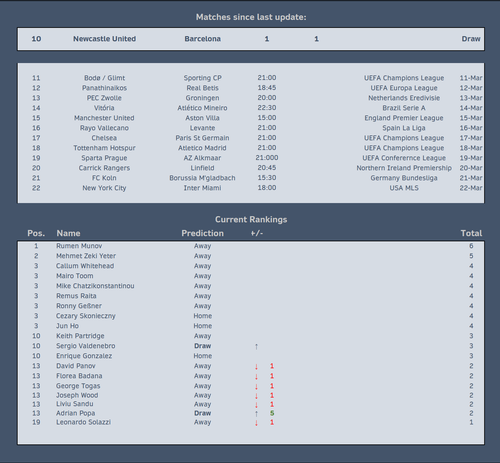Click up arrow beside Sergio Valdenebro
This screenshot has width=500, height=463.
(256, 346)
